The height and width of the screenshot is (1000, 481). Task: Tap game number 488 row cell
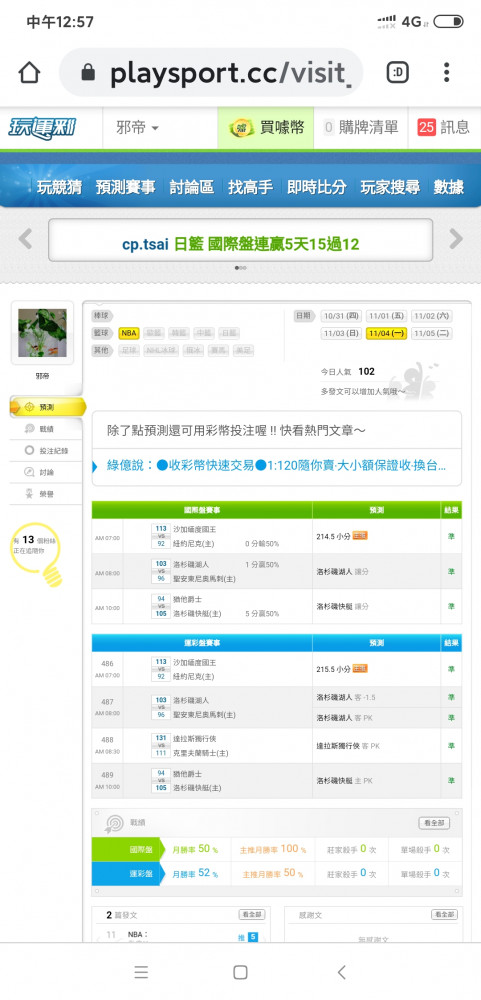click(x=107, y=746)
